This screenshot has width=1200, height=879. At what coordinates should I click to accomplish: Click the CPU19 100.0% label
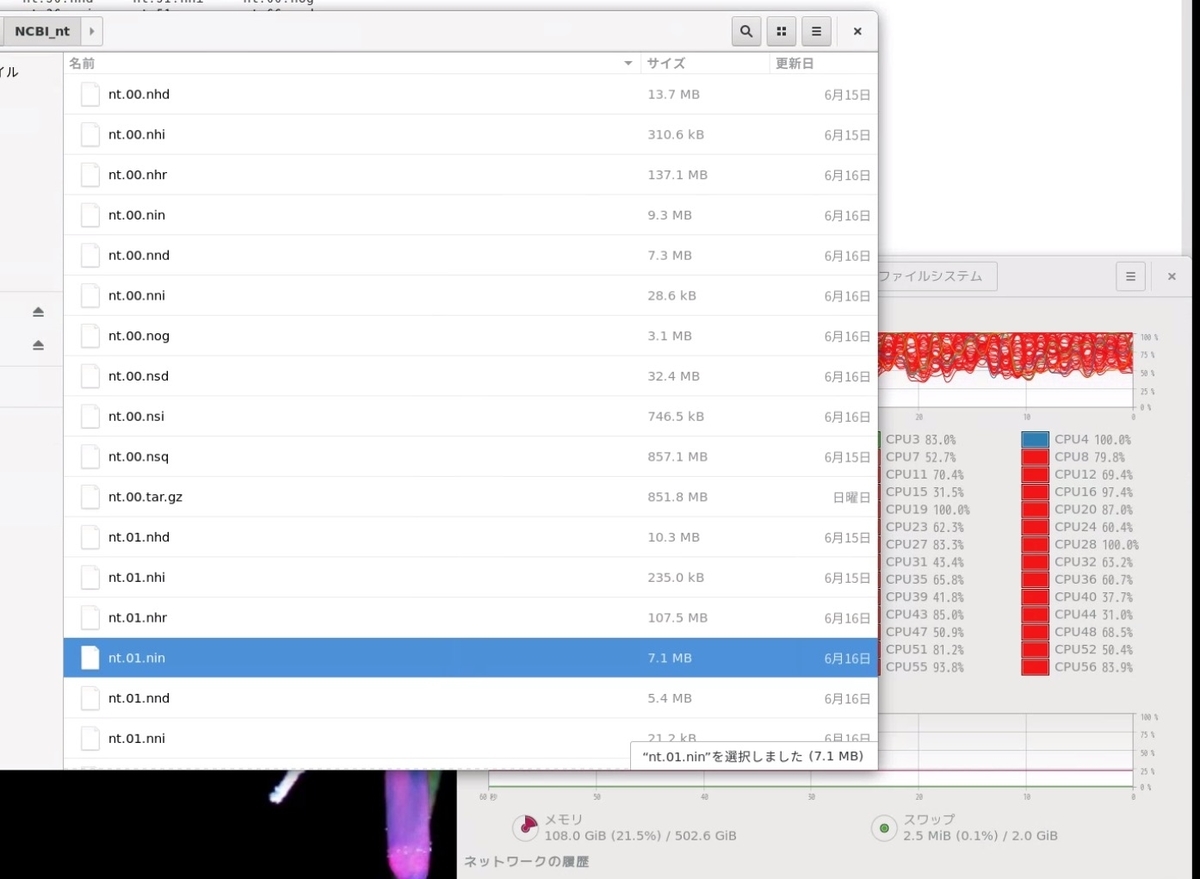click(927, 509)
